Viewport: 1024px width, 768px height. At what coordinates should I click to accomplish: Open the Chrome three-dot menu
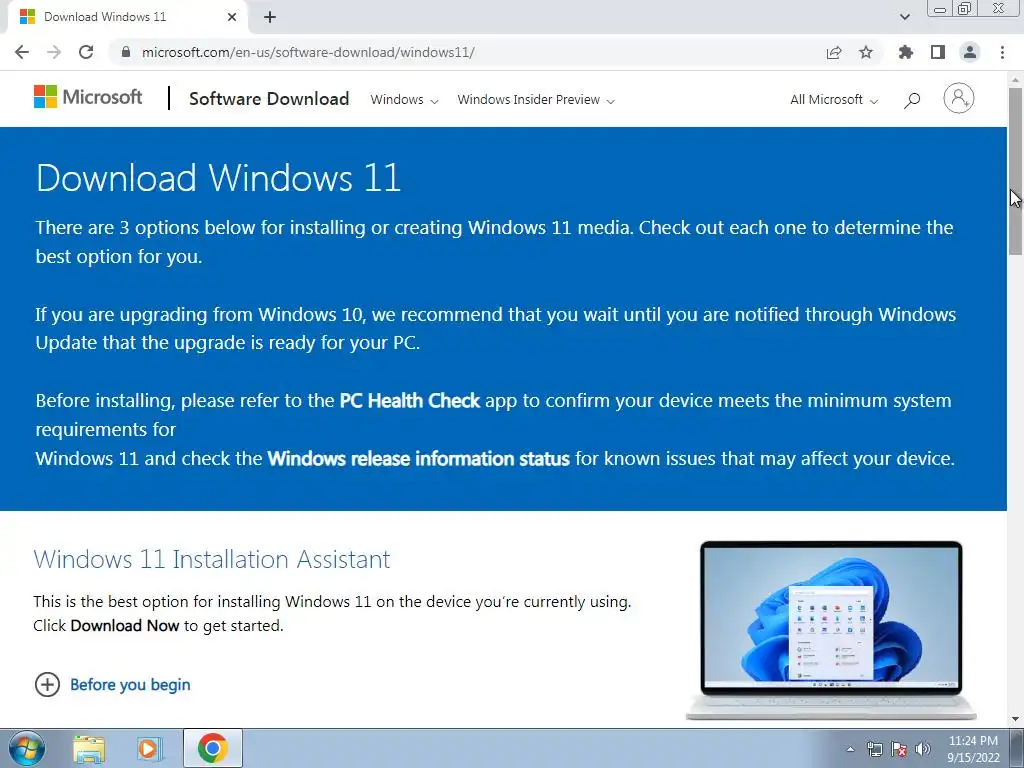[1002, 52]
